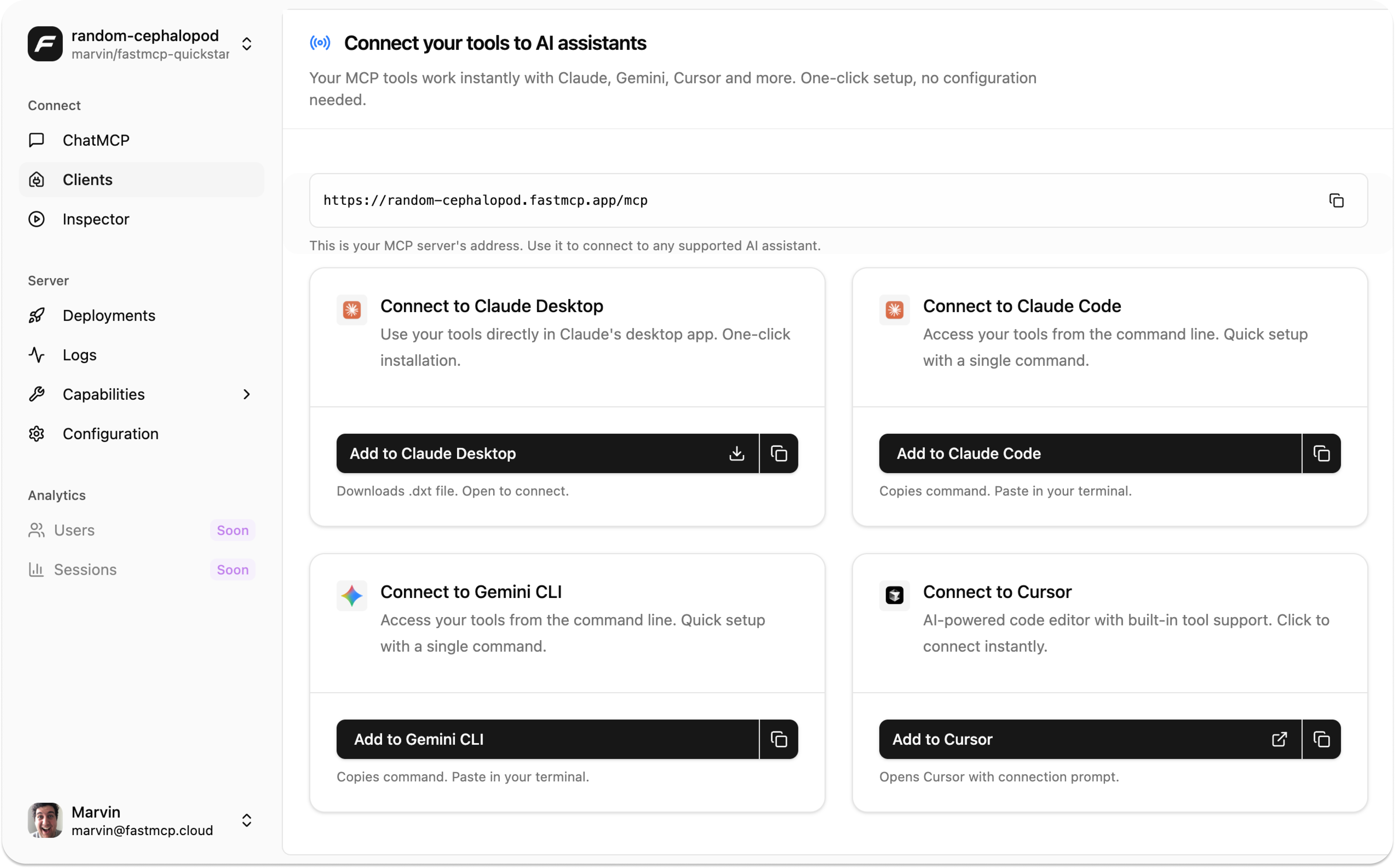Click the Logs activity icon
The image size is (1395, 868).
(x=37, y=354)
